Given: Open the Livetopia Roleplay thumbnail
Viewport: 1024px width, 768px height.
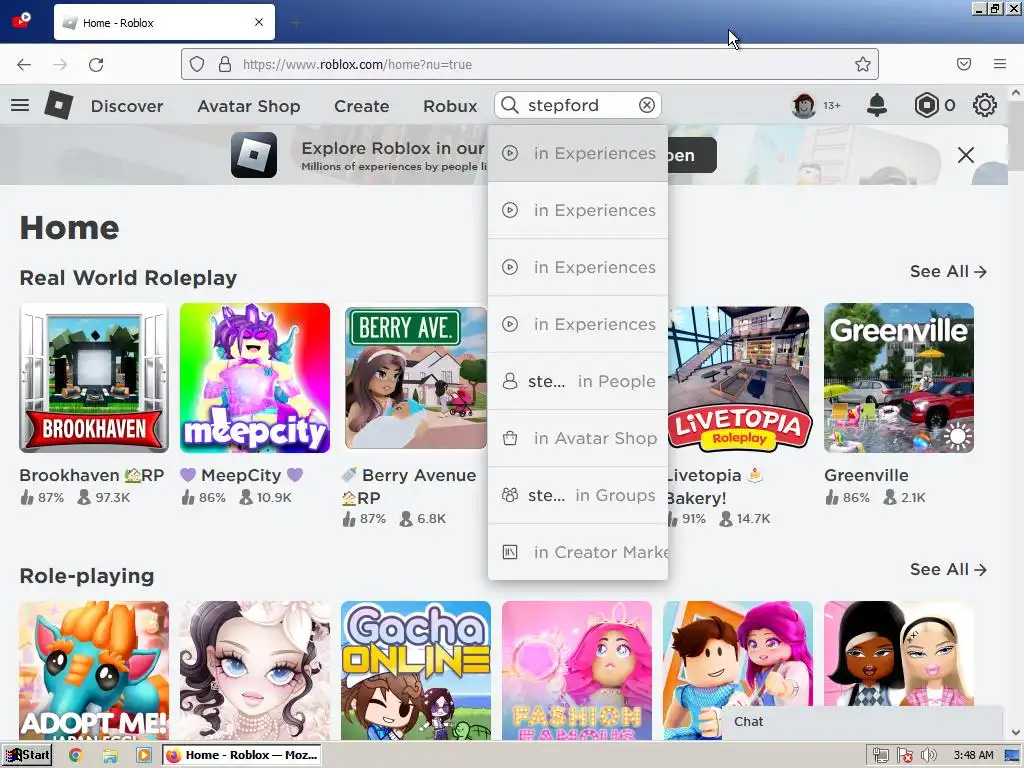Looking at the screenshot, I should point(739,377).
